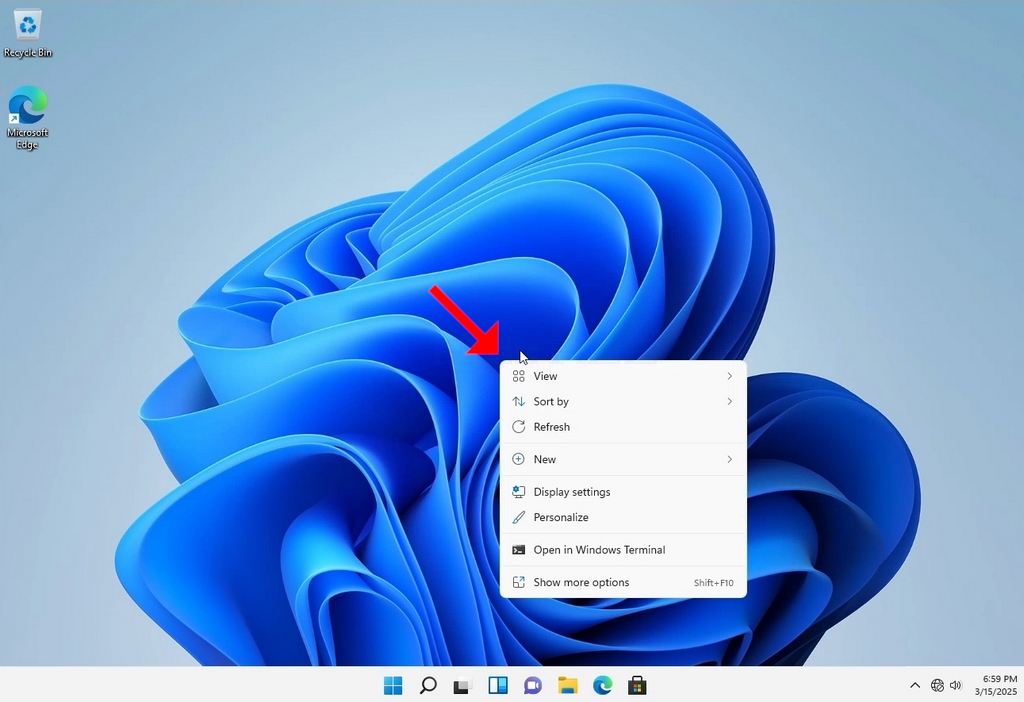Click the grid icon next to View
This screenshot has width=1024, height=702.
point(519,376)
